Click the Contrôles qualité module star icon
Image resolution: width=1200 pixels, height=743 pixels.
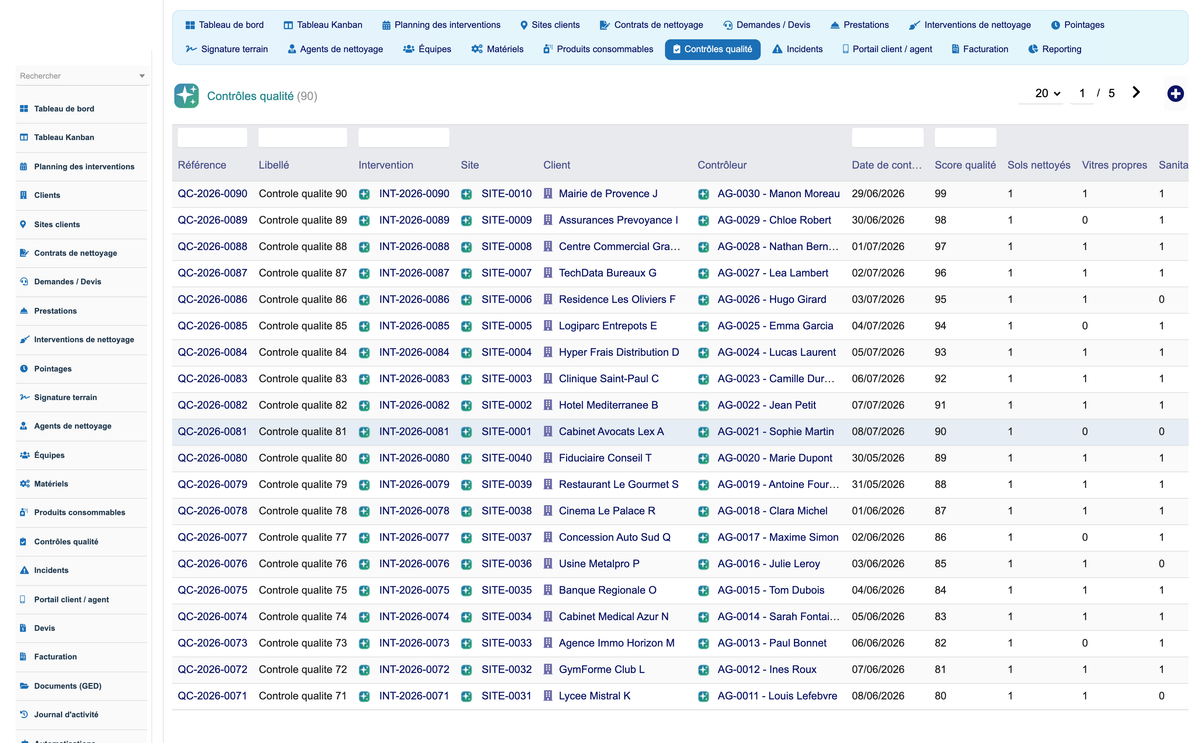(x=186, y=95)
